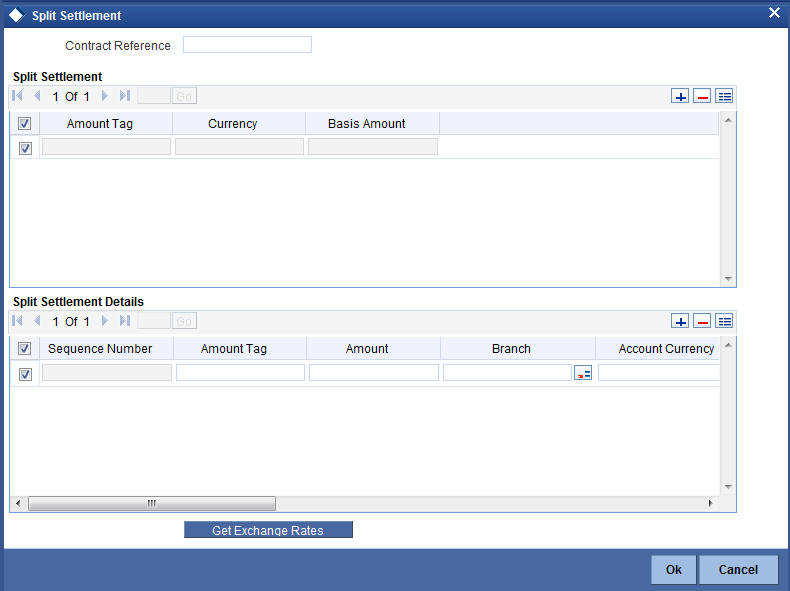
Task: Click the Account Currency column header
Action: click(658, 348)
